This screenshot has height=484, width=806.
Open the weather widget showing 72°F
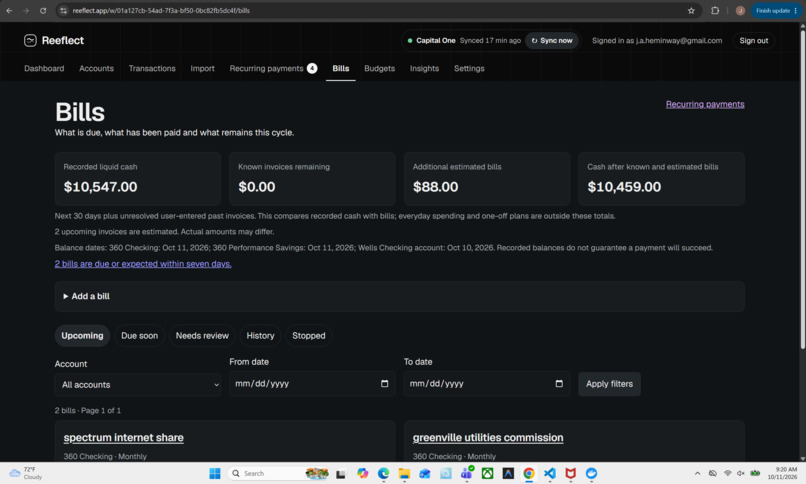tap(26, 473)
